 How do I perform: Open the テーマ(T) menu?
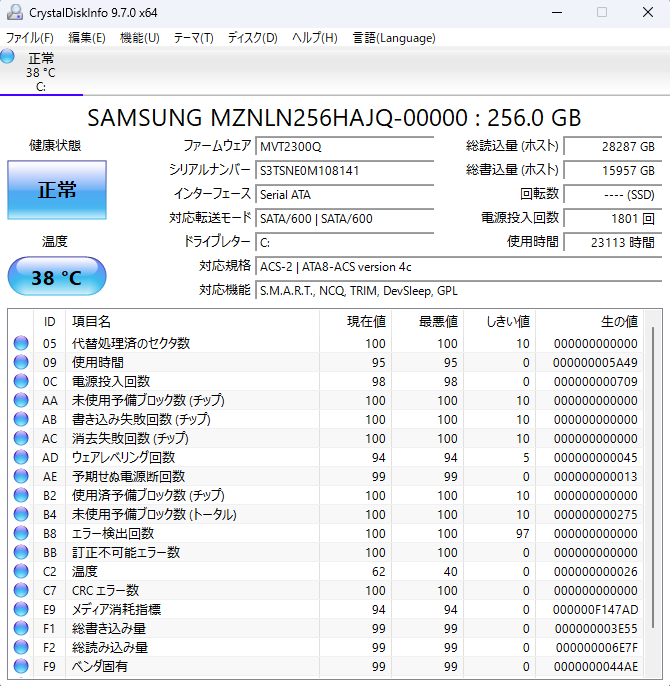[x=193, y=38]
